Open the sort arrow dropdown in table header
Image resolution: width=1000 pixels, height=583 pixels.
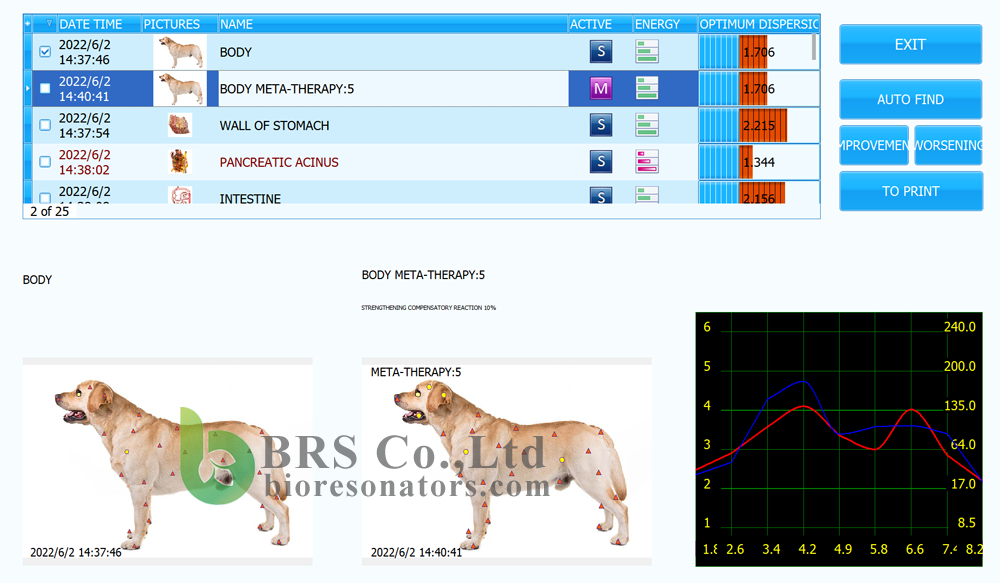coord(48,24)
